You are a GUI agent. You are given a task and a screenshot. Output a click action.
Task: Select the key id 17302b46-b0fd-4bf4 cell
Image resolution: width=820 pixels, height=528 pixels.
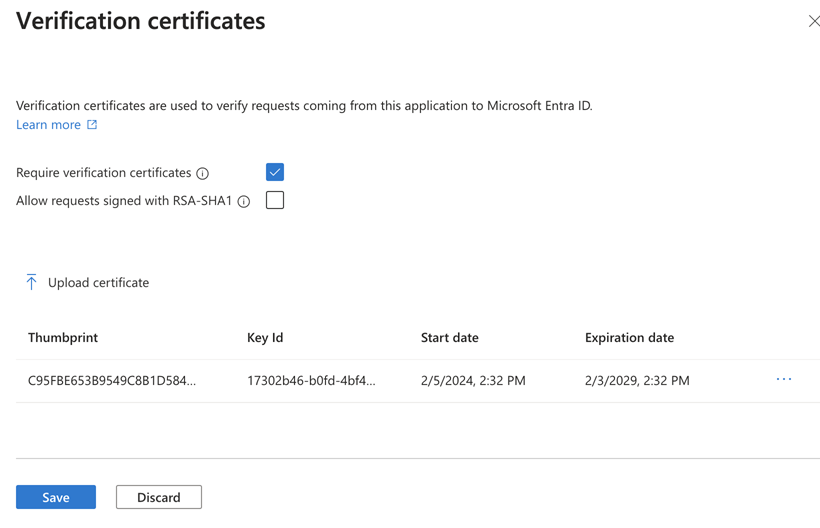(x=311, y=381)
